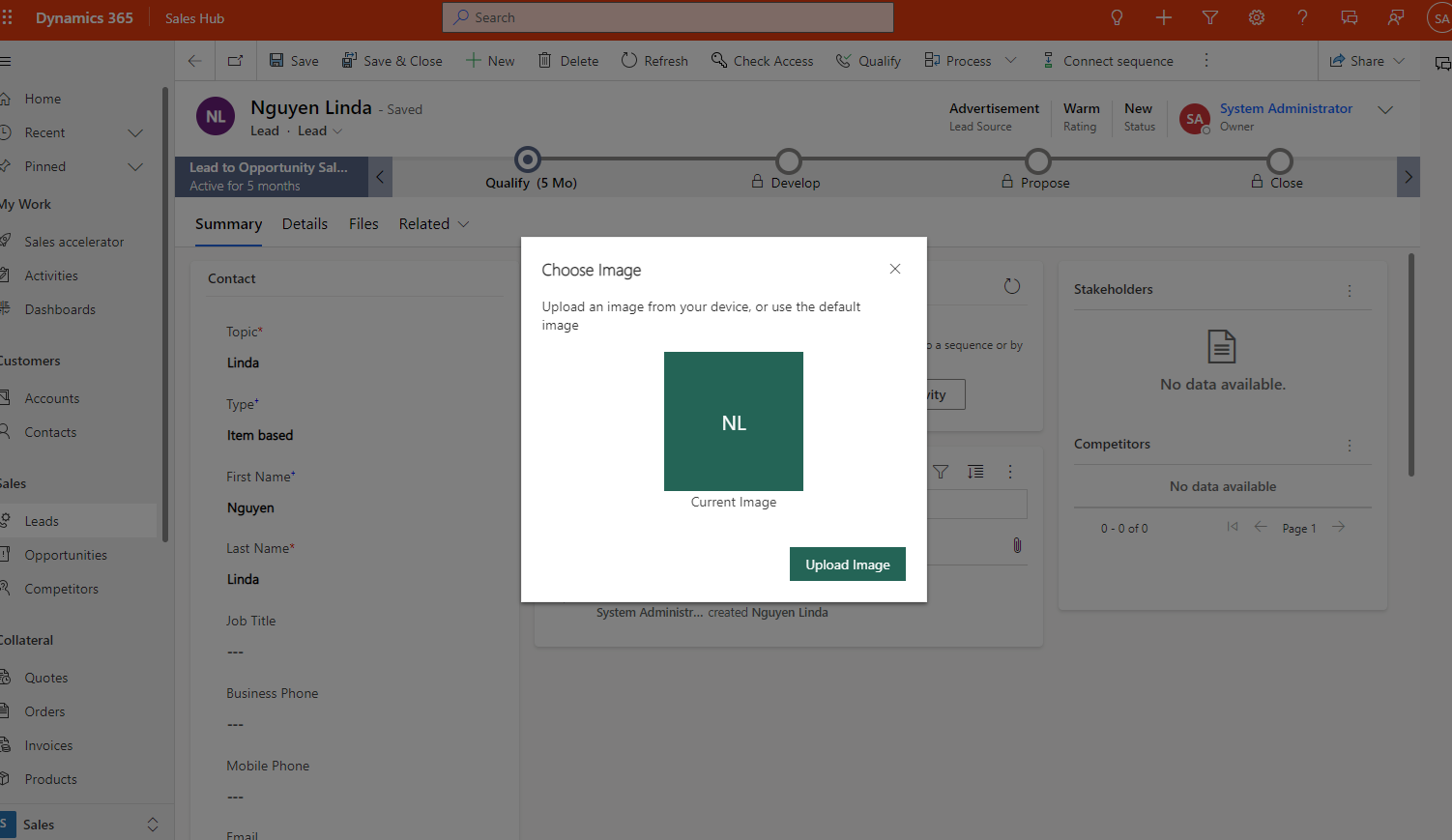The height and width of the screenshot is (840, 1452).
Task: Switch to the Details tab
Action: [305, 224]
